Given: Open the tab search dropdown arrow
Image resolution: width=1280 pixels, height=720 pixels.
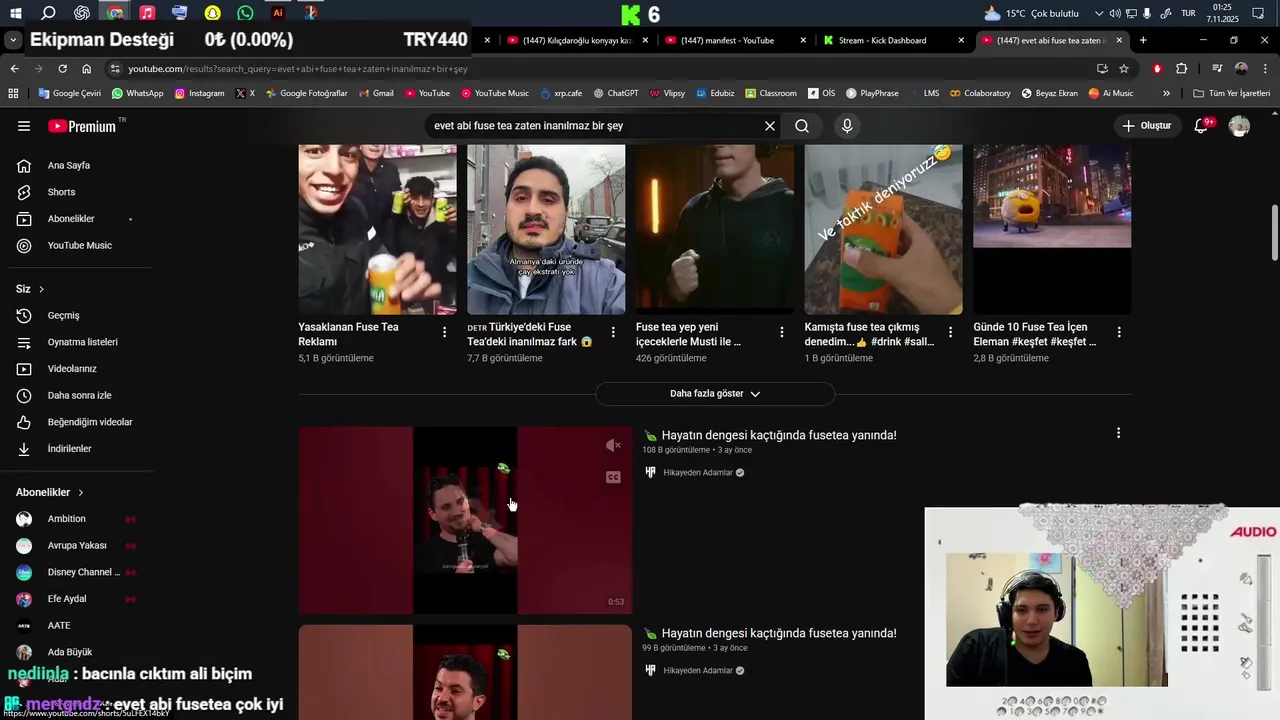Looking at the screenshot, I should pyautogui.click(x=13, y=40).
